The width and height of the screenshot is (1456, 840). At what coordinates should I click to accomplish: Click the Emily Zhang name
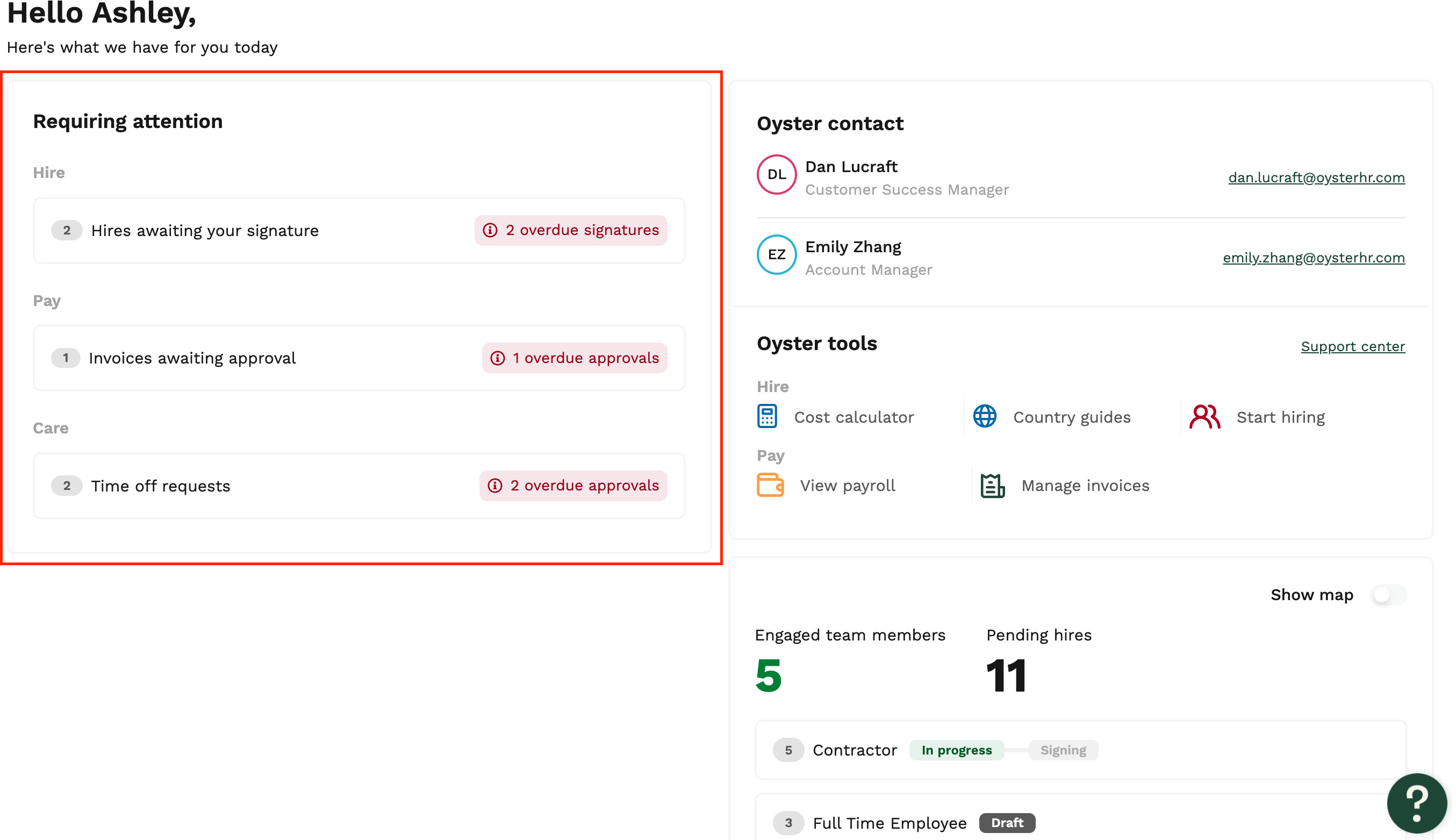(x=852, y=247)
